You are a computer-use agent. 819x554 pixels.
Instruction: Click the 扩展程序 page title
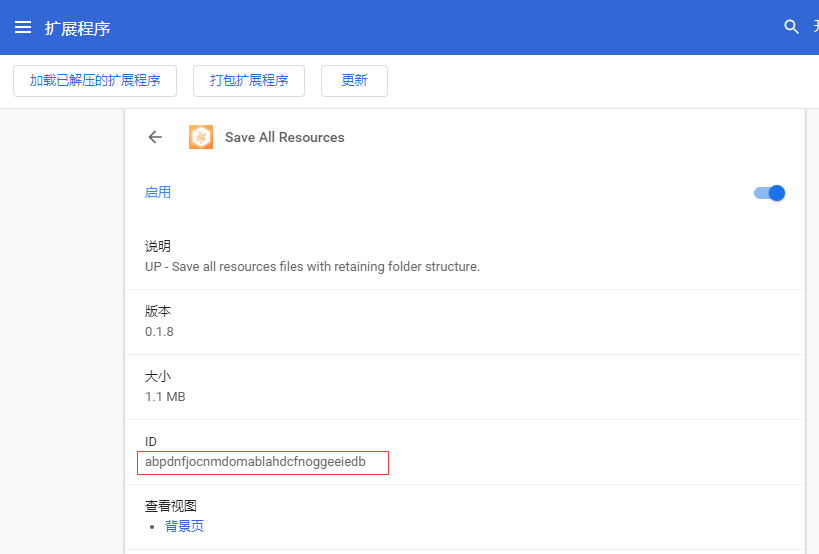pyautogui.click(x=77, y=28)
